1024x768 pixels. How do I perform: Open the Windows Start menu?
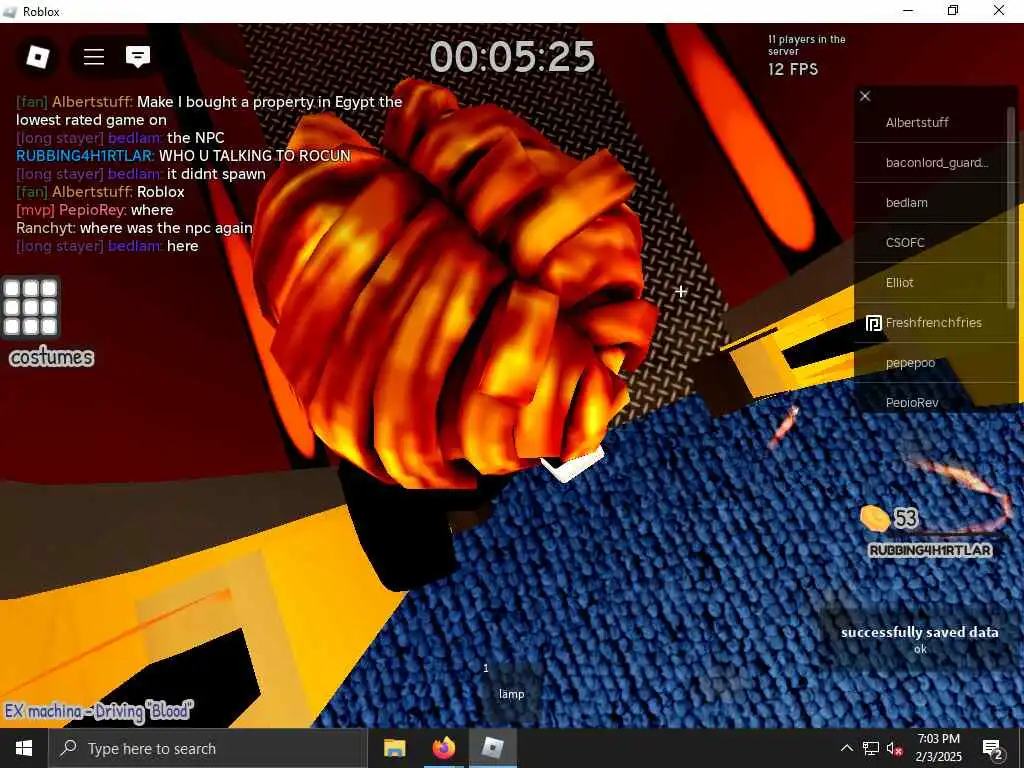(24, 748)
